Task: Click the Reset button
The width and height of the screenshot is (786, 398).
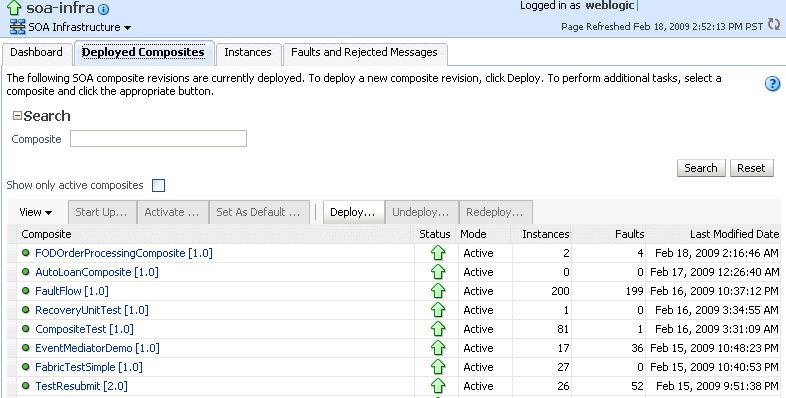Action: 751,168
